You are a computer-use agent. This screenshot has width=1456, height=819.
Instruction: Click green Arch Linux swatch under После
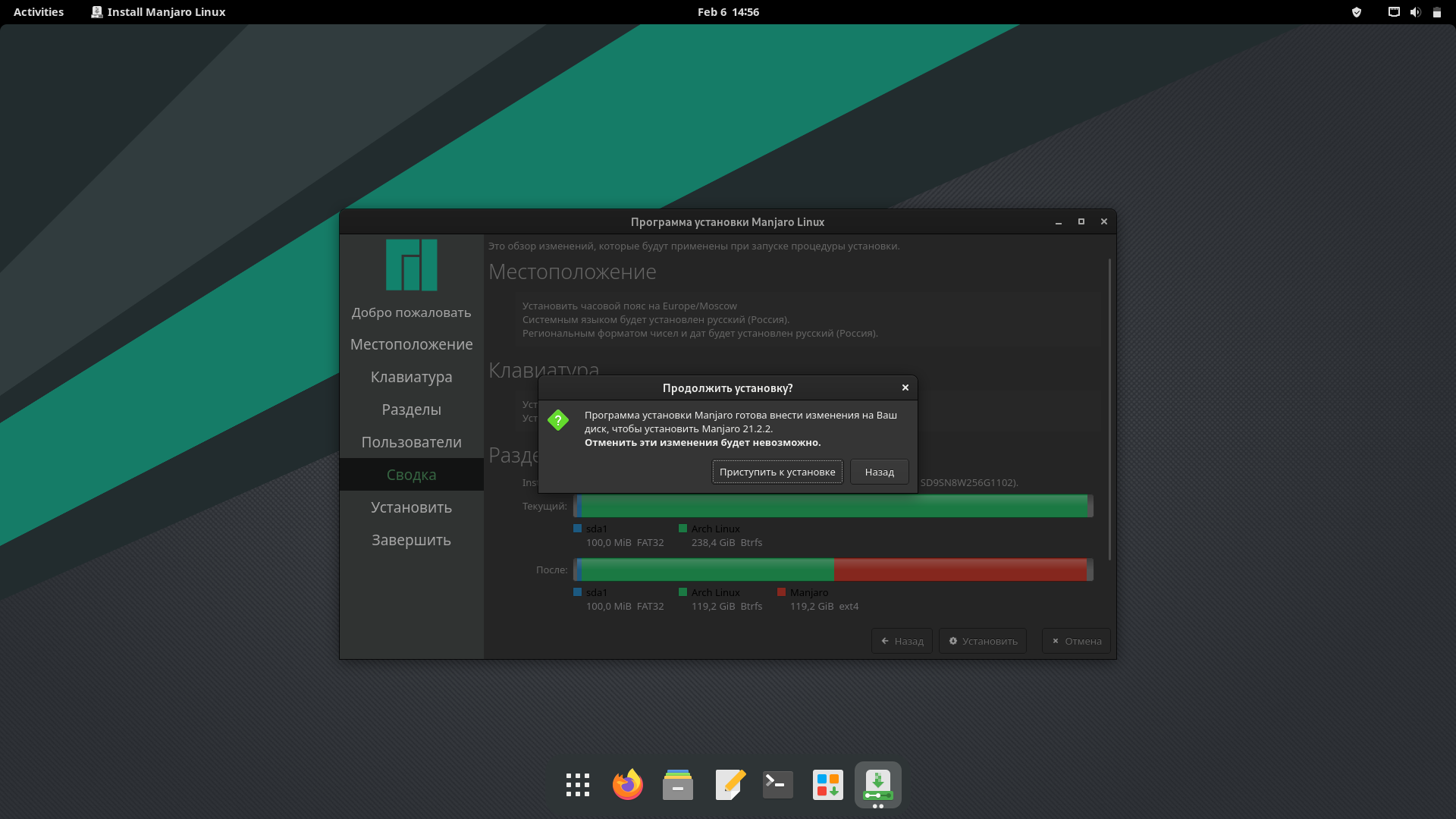click(x=682, y=592)
